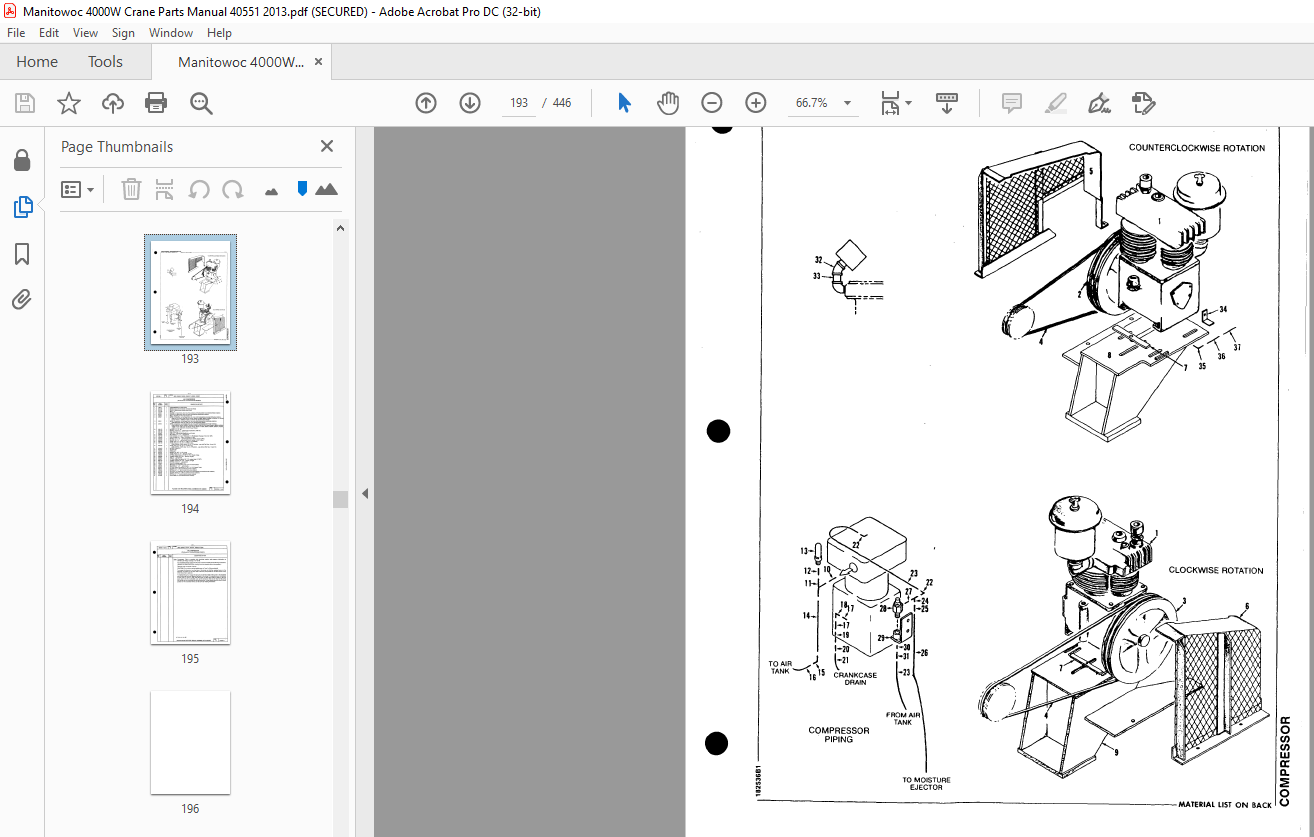
Task: Switch to the Home tab
Action: [37, 62]
